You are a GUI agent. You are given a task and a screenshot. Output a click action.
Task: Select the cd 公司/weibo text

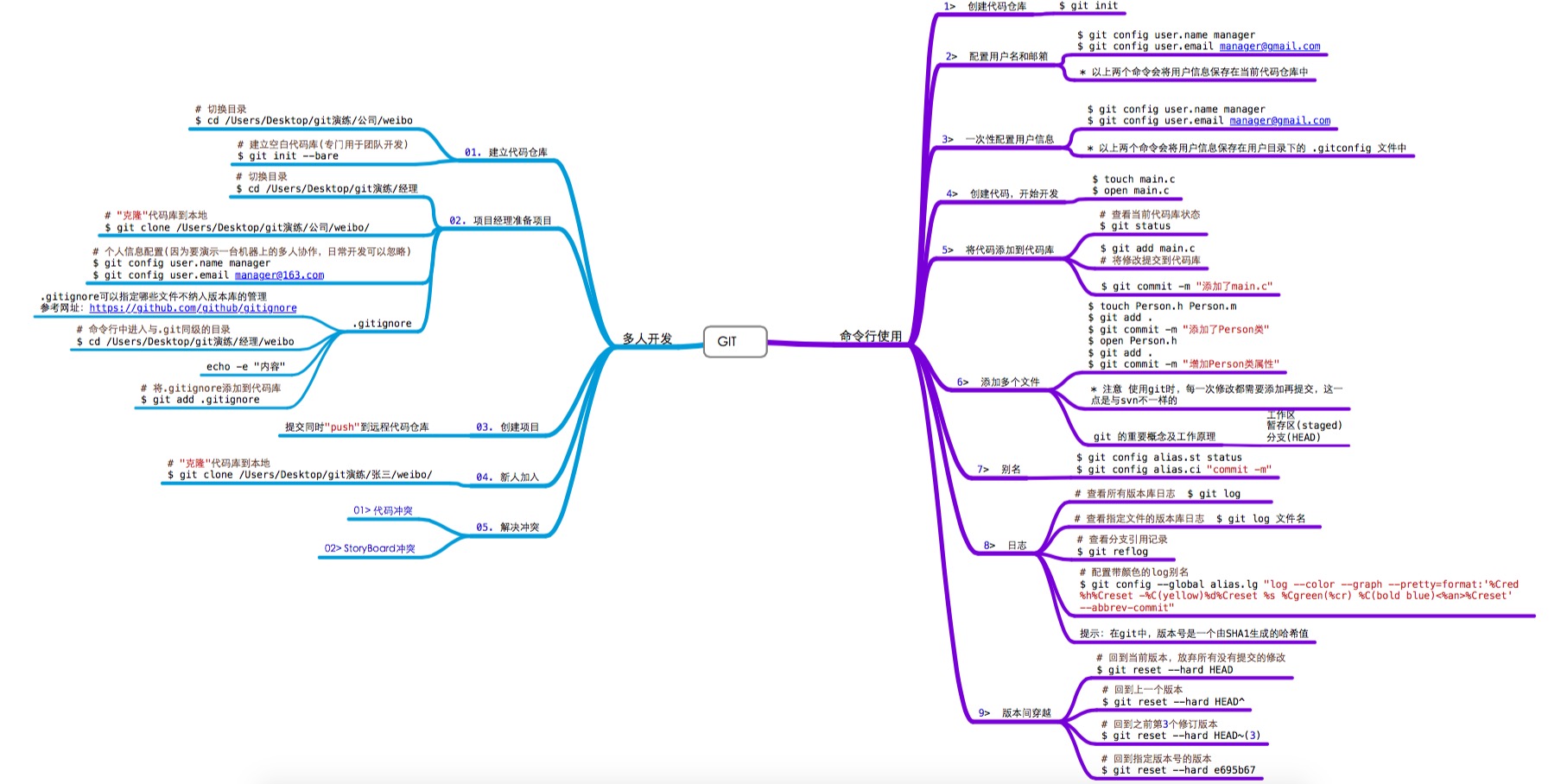coord(304,120)
